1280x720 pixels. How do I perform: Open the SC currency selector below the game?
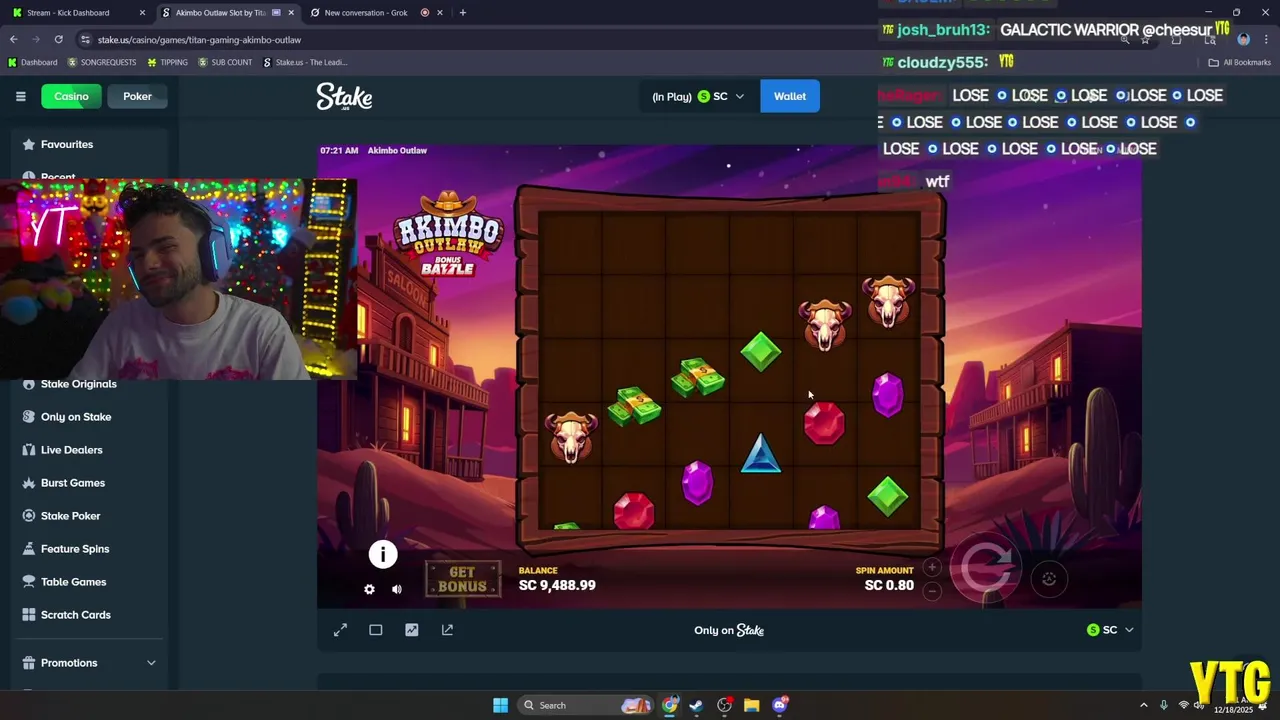pos(1110,630)
